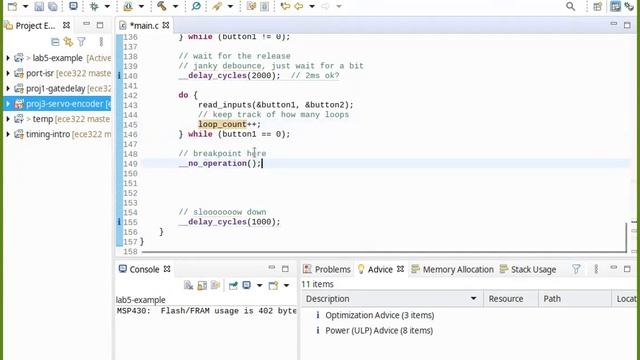This screenshot has width=640, height=360.
Task: Expand the proj3-servo-encoder project
Action: pos(8,104)
